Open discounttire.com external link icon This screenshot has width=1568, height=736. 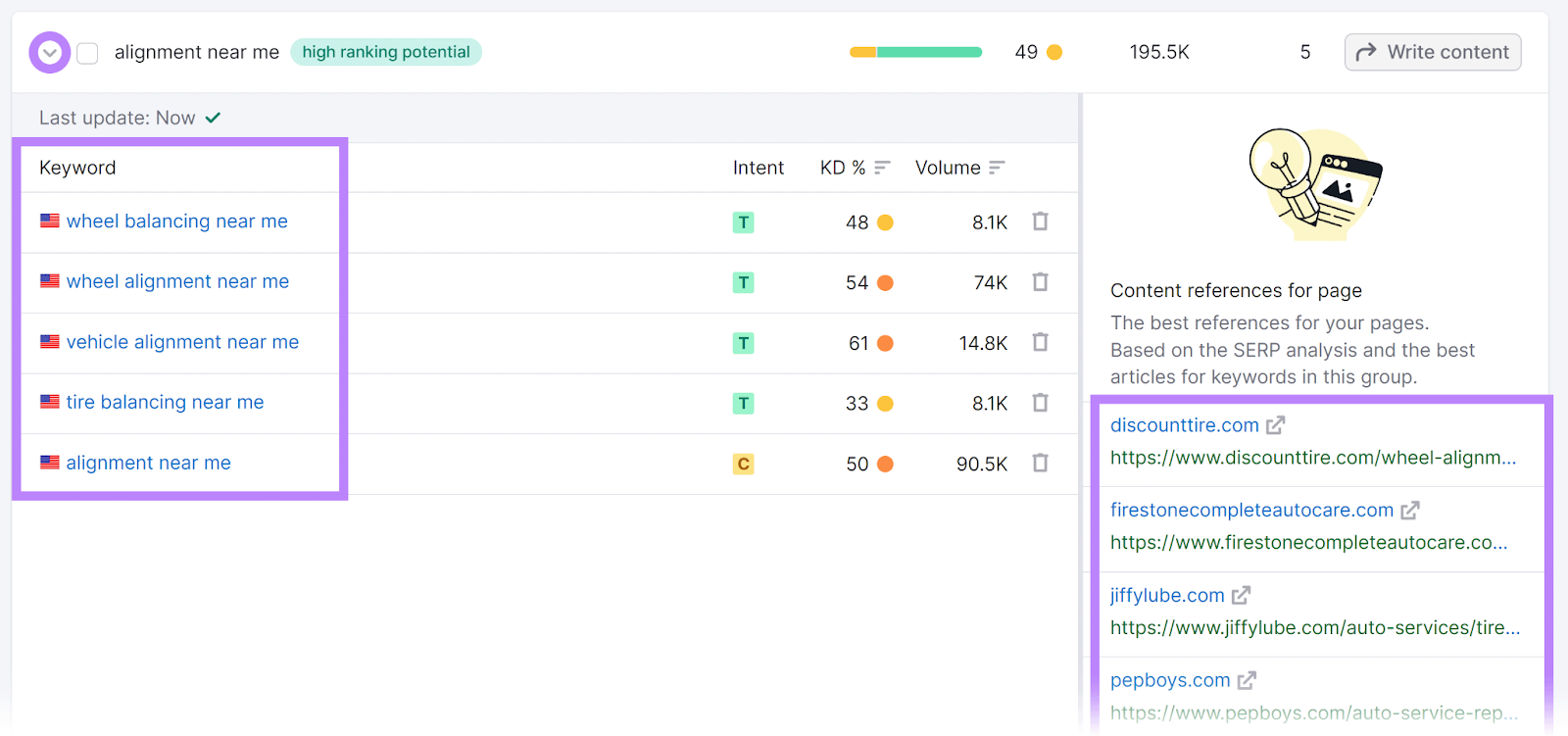1275,425
